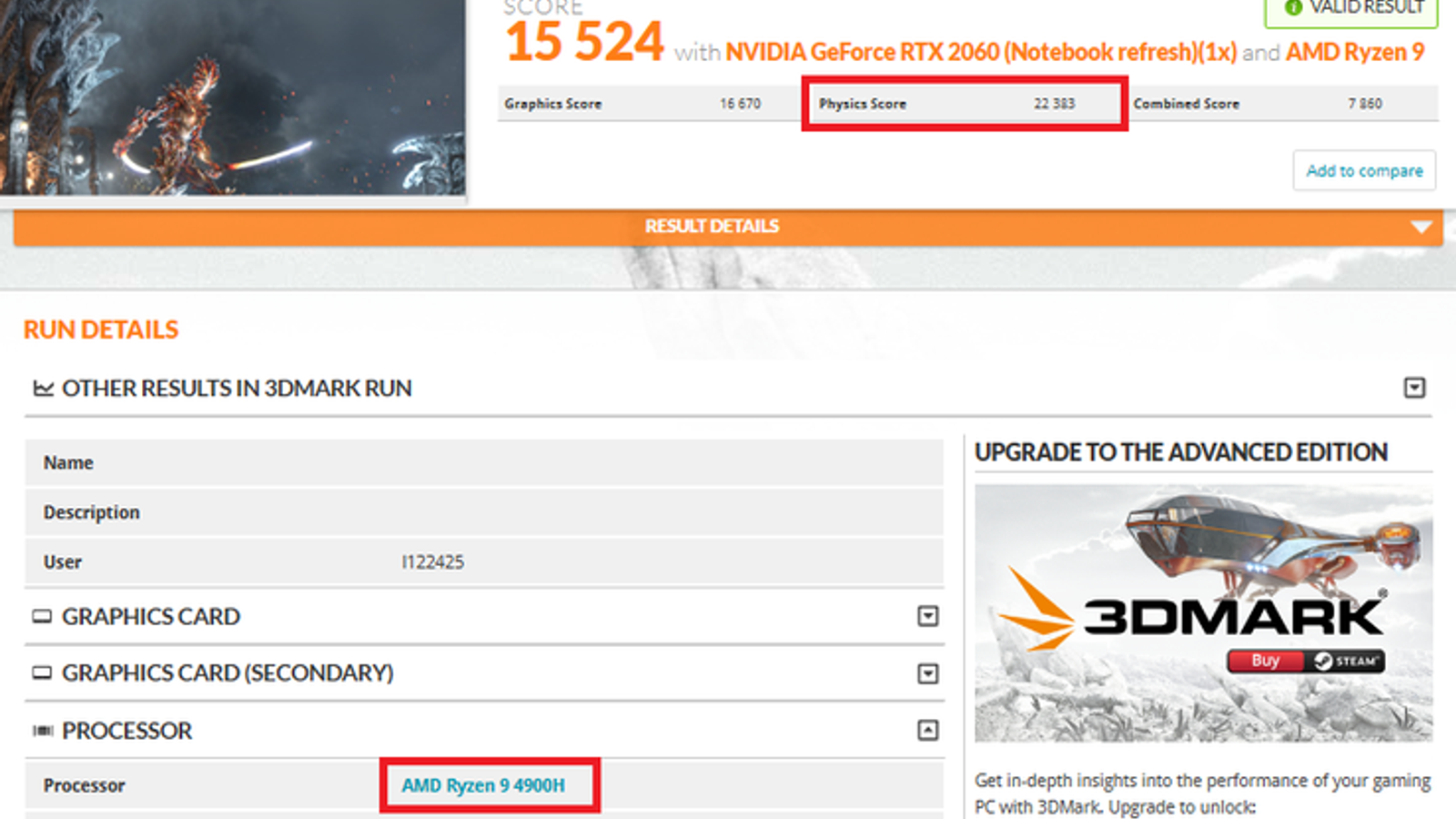Select the Combined Score value 7 860
Image resolution: width=1456 pixels, height=819 pixels.
(1365, 104)
